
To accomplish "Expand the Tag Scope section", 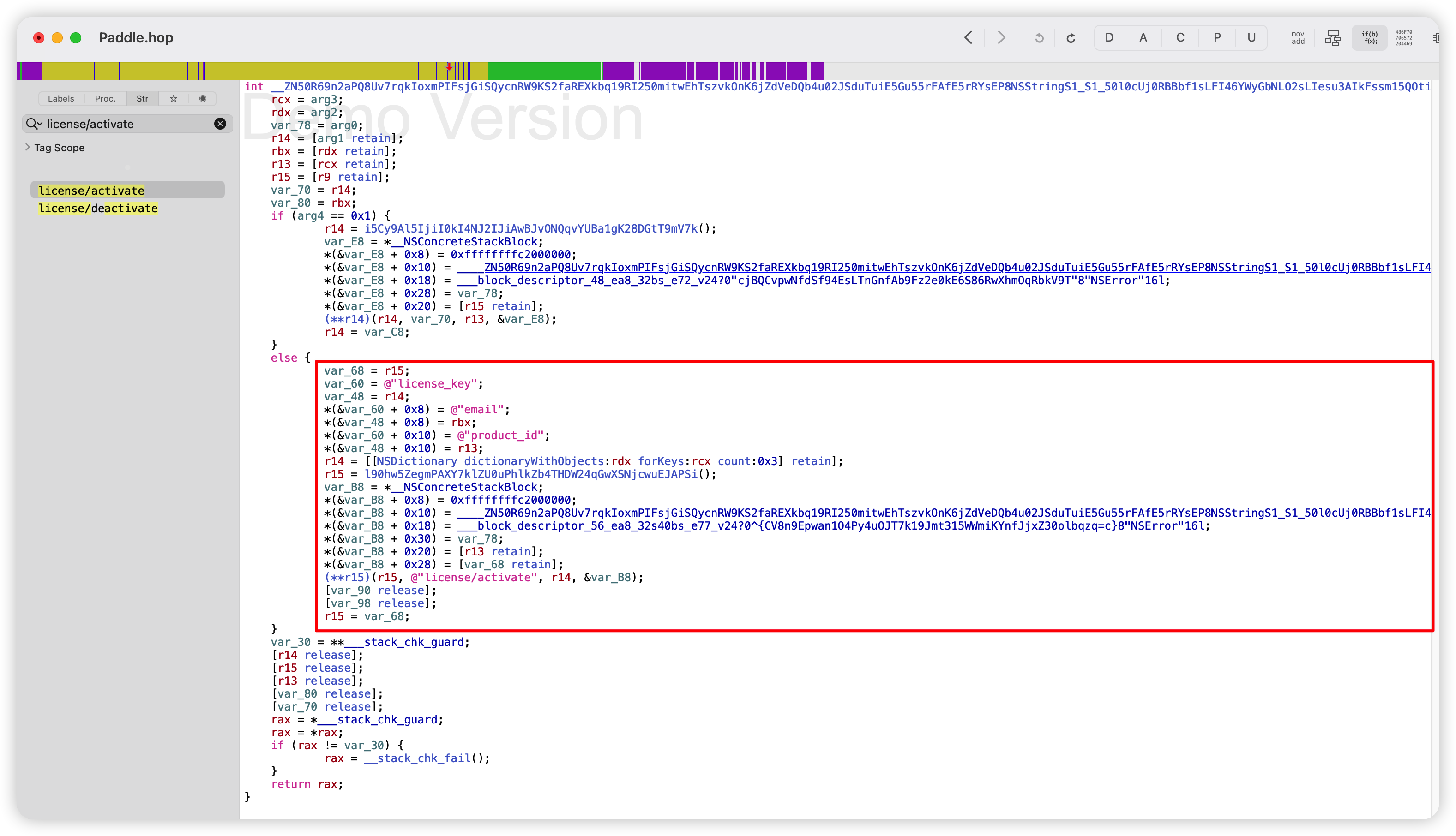I will (28, 148).
